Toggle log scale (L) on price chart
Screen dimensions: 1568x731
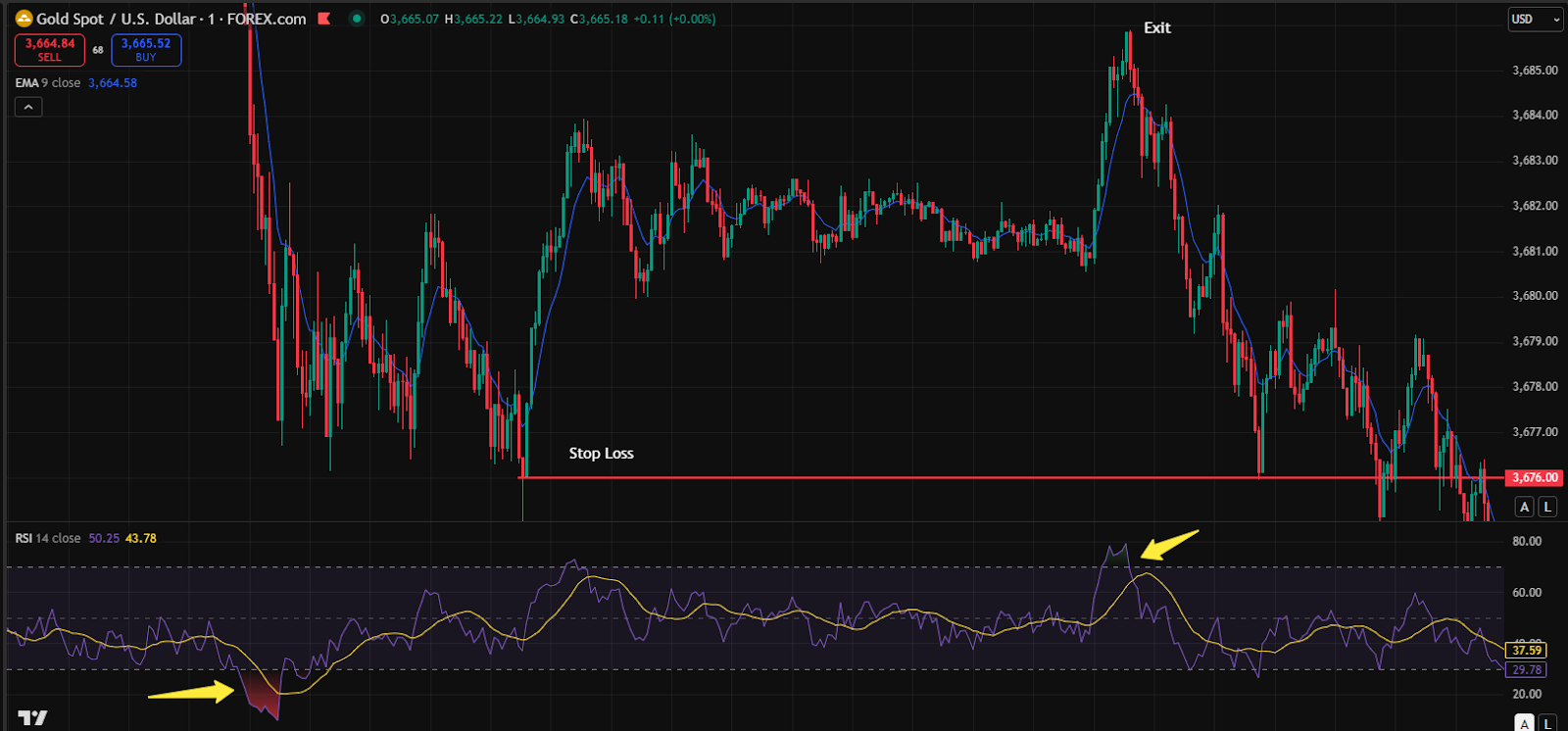(1547, 507)
